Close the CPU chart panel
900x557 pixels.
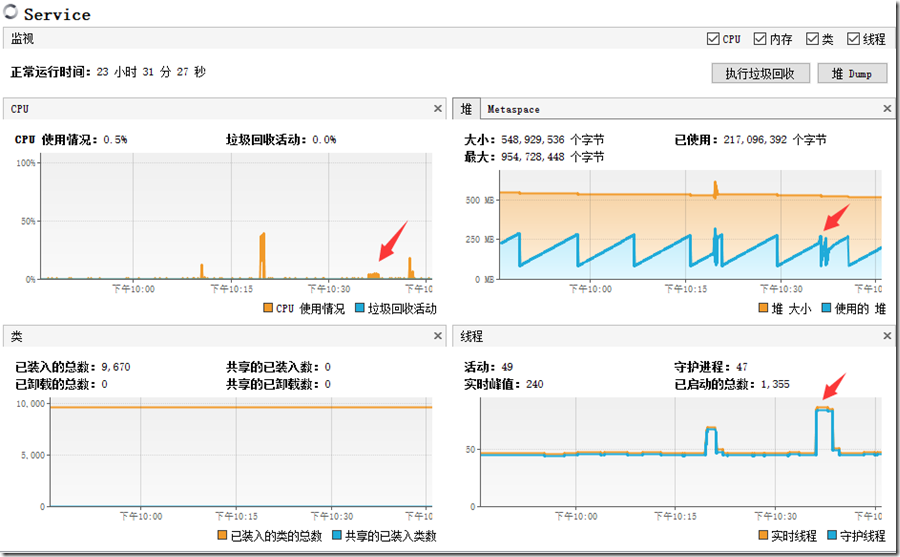[x=438, y=109]
